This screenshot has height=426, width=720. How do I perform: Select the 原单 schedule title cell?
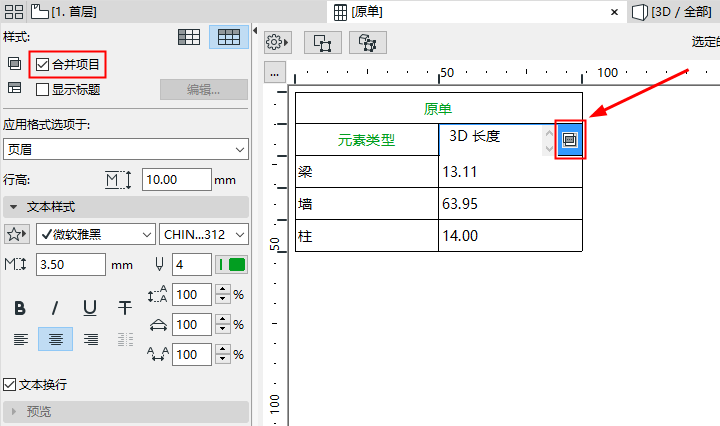coord(439,108)
